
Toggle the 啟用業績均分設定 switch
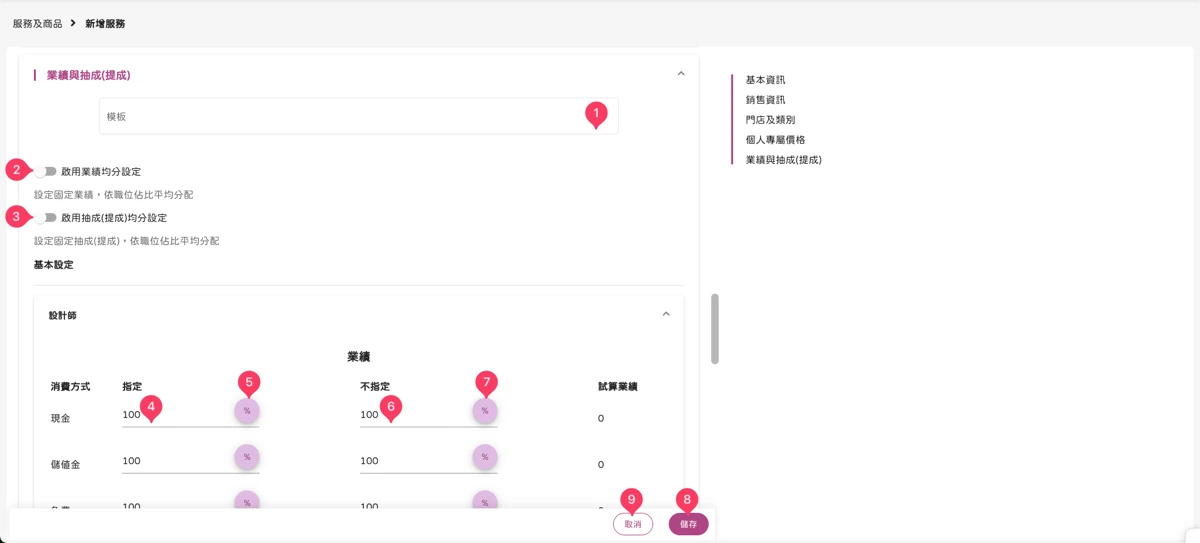(x=46, y=171)
